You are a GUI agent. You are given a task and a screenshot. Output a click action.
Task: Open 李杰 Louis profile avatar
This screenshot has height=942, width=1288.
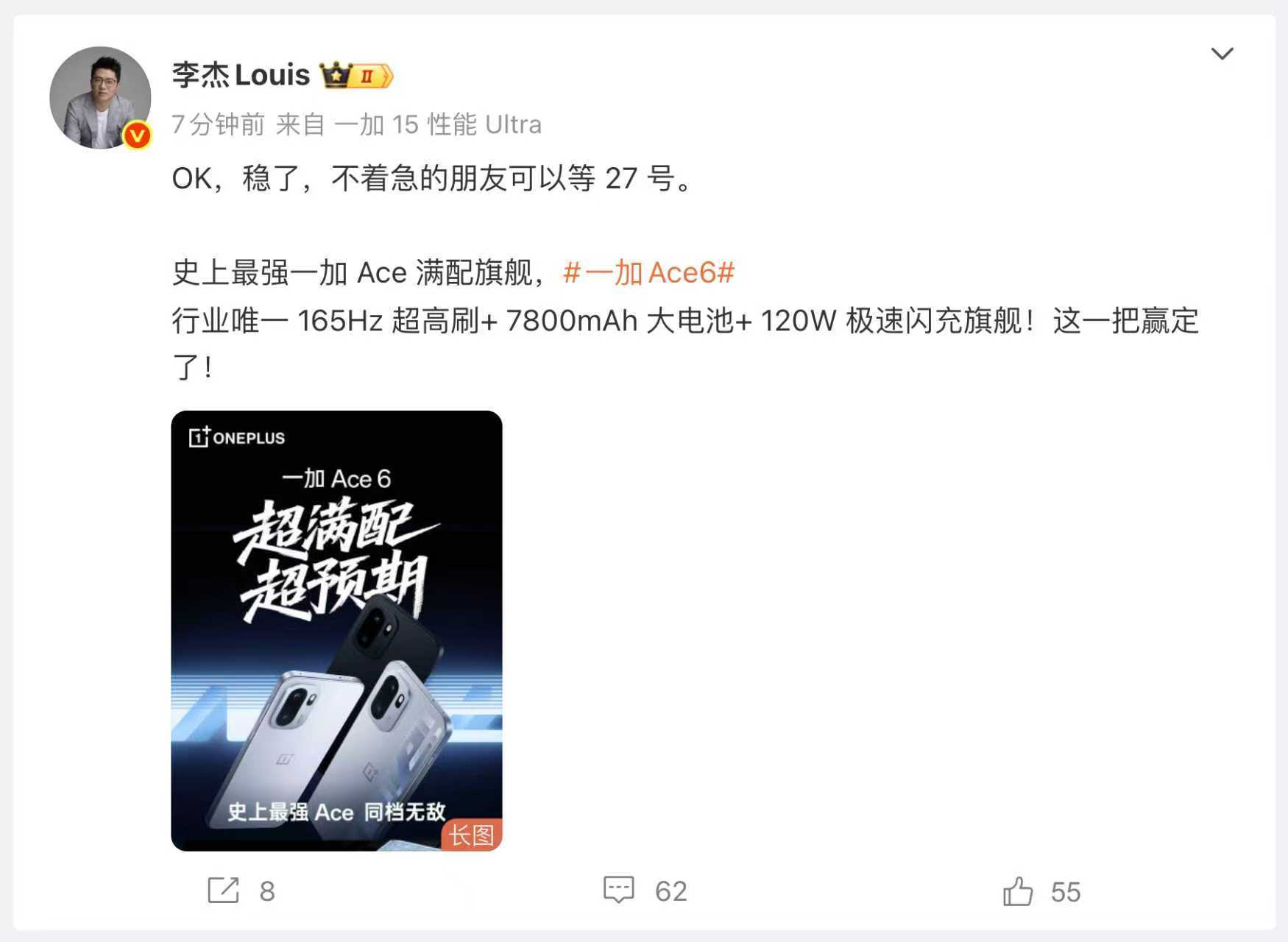click(100, 97)
